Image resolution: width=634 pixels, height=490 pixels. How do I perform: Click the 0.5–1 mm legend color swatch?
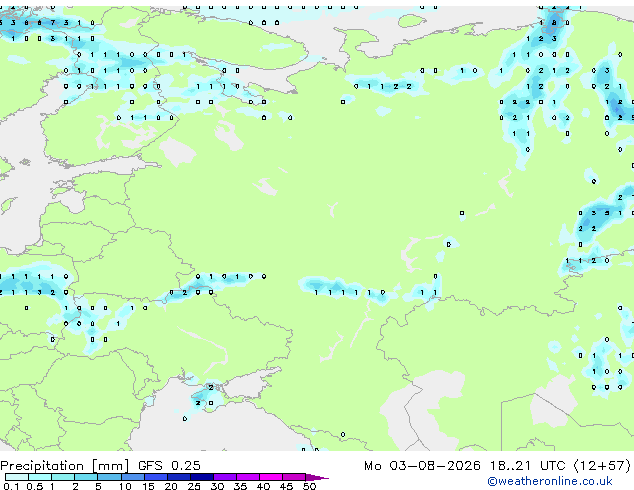(40, 477)
